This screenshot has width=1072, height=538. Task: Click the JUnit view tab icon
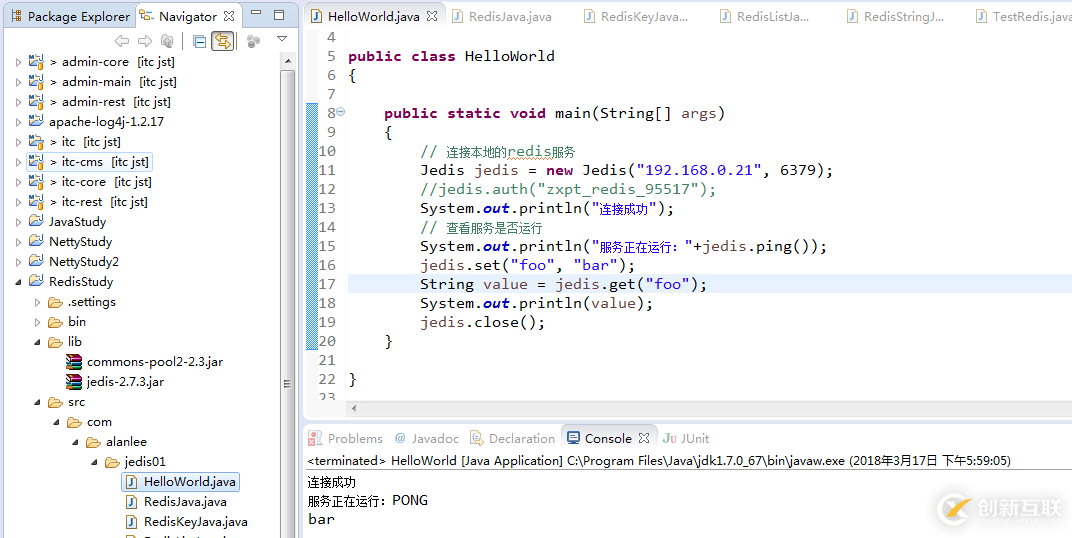[x=669, y=438]
